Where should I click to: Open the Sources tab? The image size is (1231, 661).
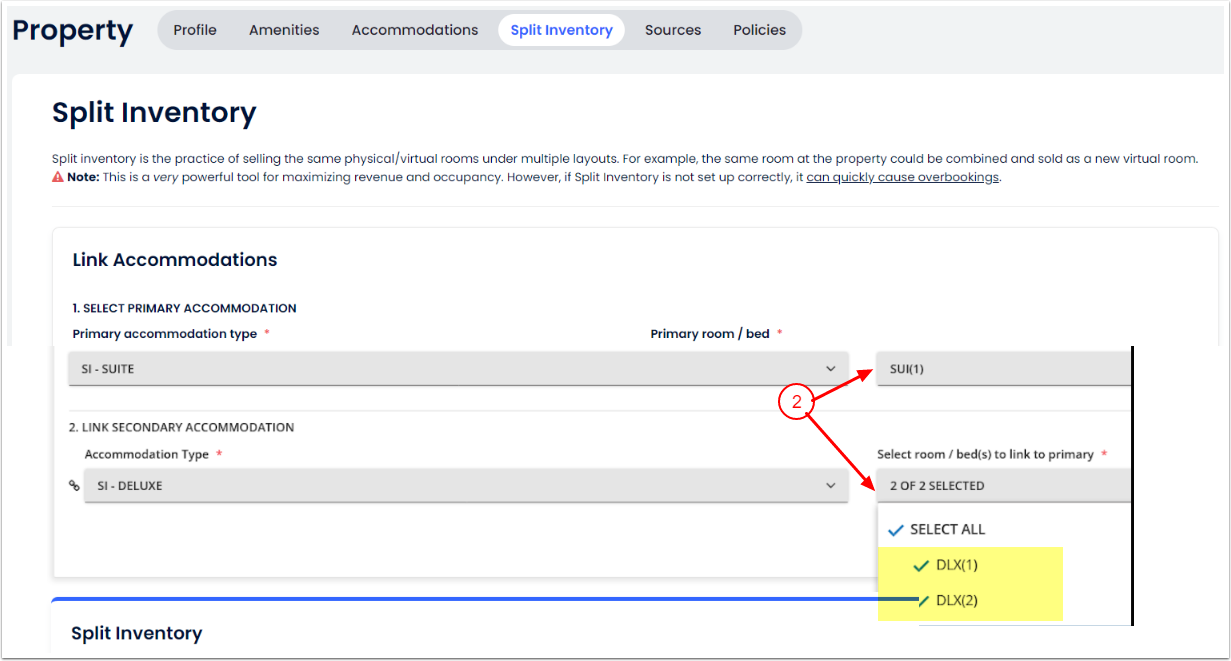673,30
